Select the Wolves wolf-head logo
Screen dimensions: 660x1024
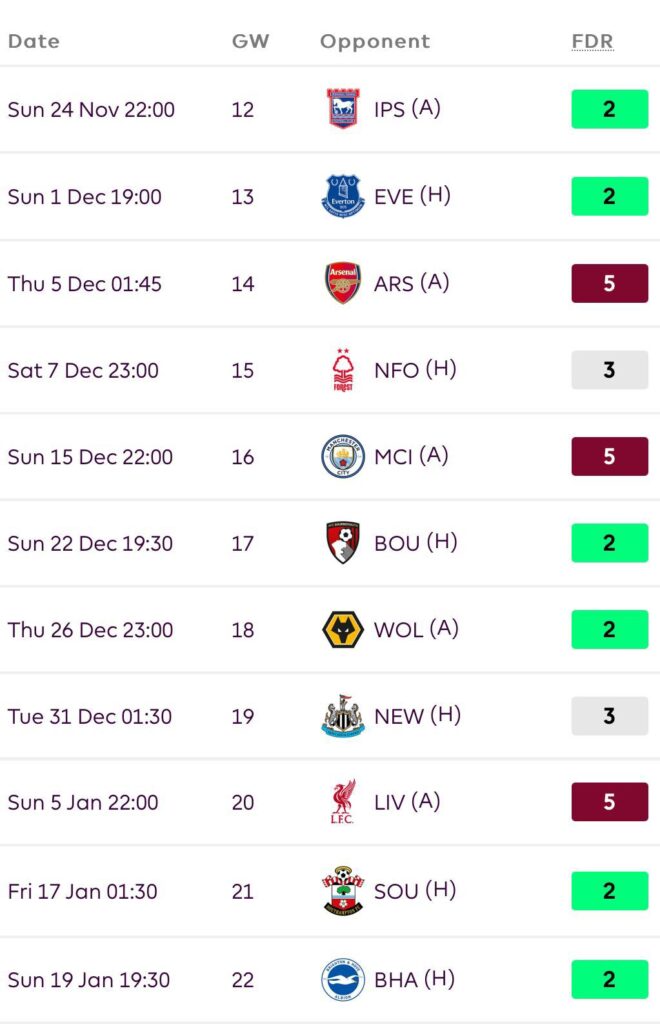pos(343,630)
